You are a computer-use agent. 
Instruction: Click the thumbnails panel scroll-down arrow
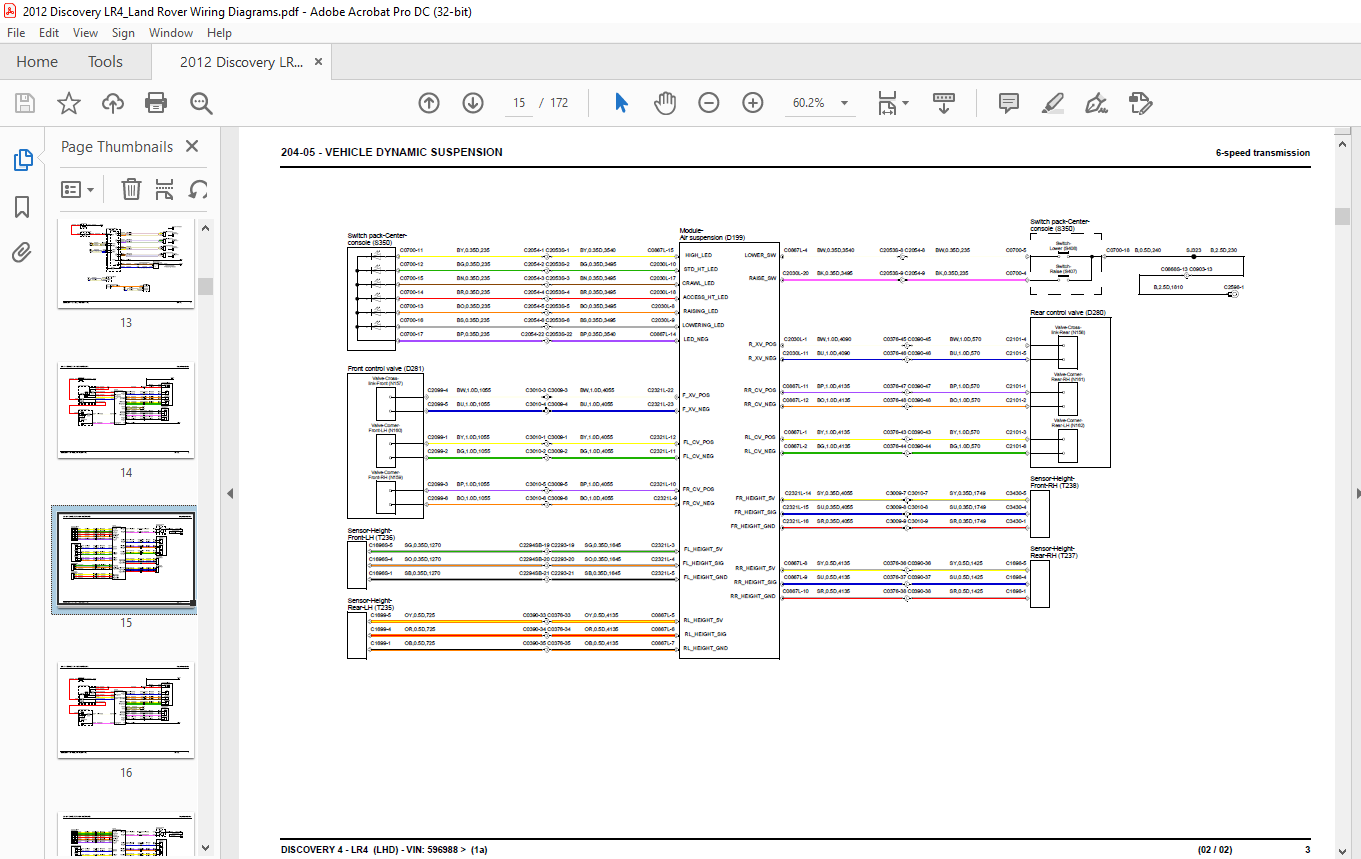[206, 849]
